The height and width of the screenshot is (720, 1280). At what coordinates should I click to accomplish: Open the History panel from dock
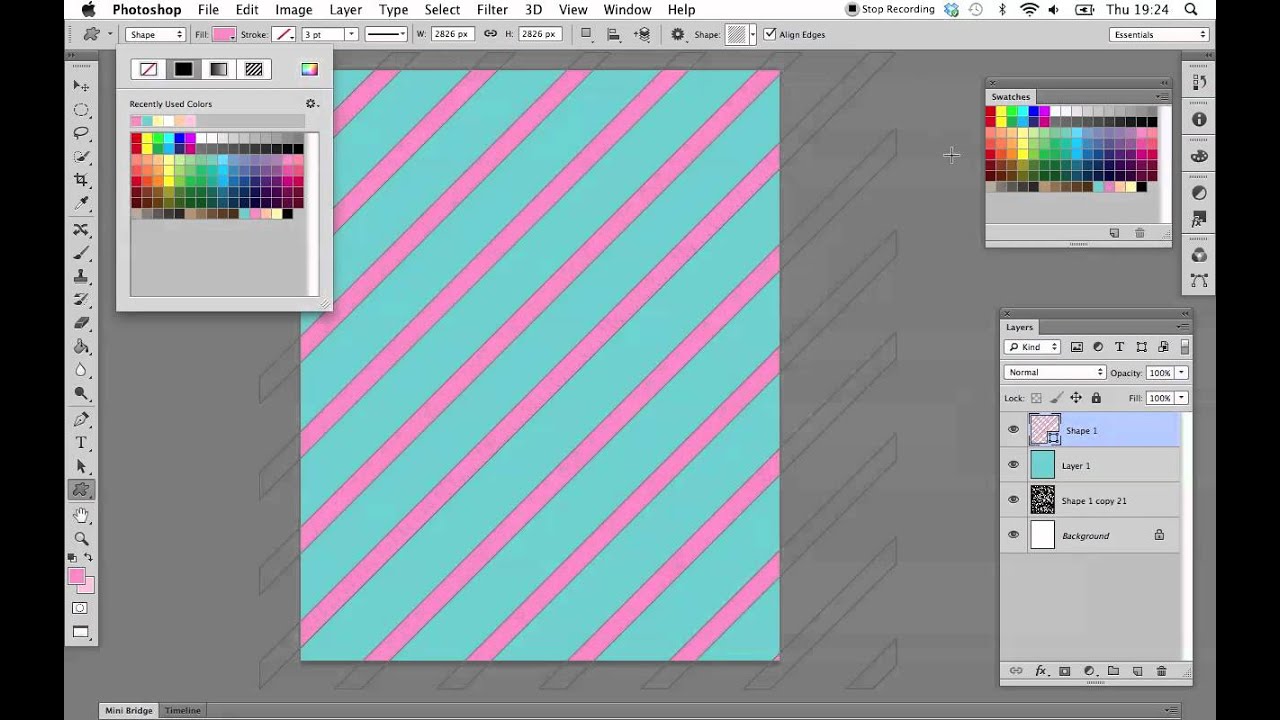point(1199,82)
